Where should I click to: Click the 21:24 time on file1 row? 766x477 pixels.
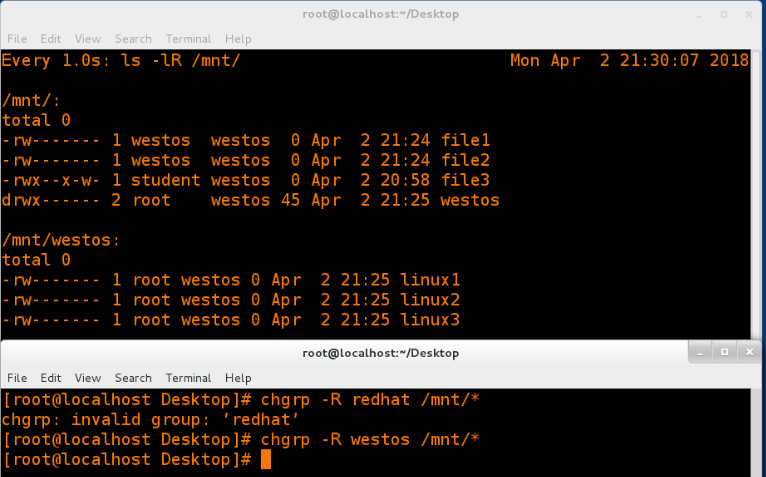(405, 140)
